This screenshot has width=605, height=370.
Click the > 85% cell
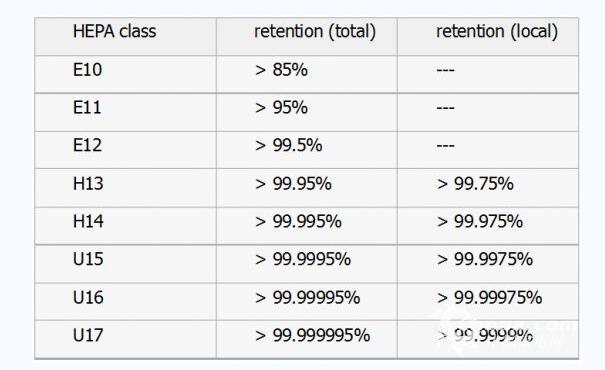tap(281, 70)
